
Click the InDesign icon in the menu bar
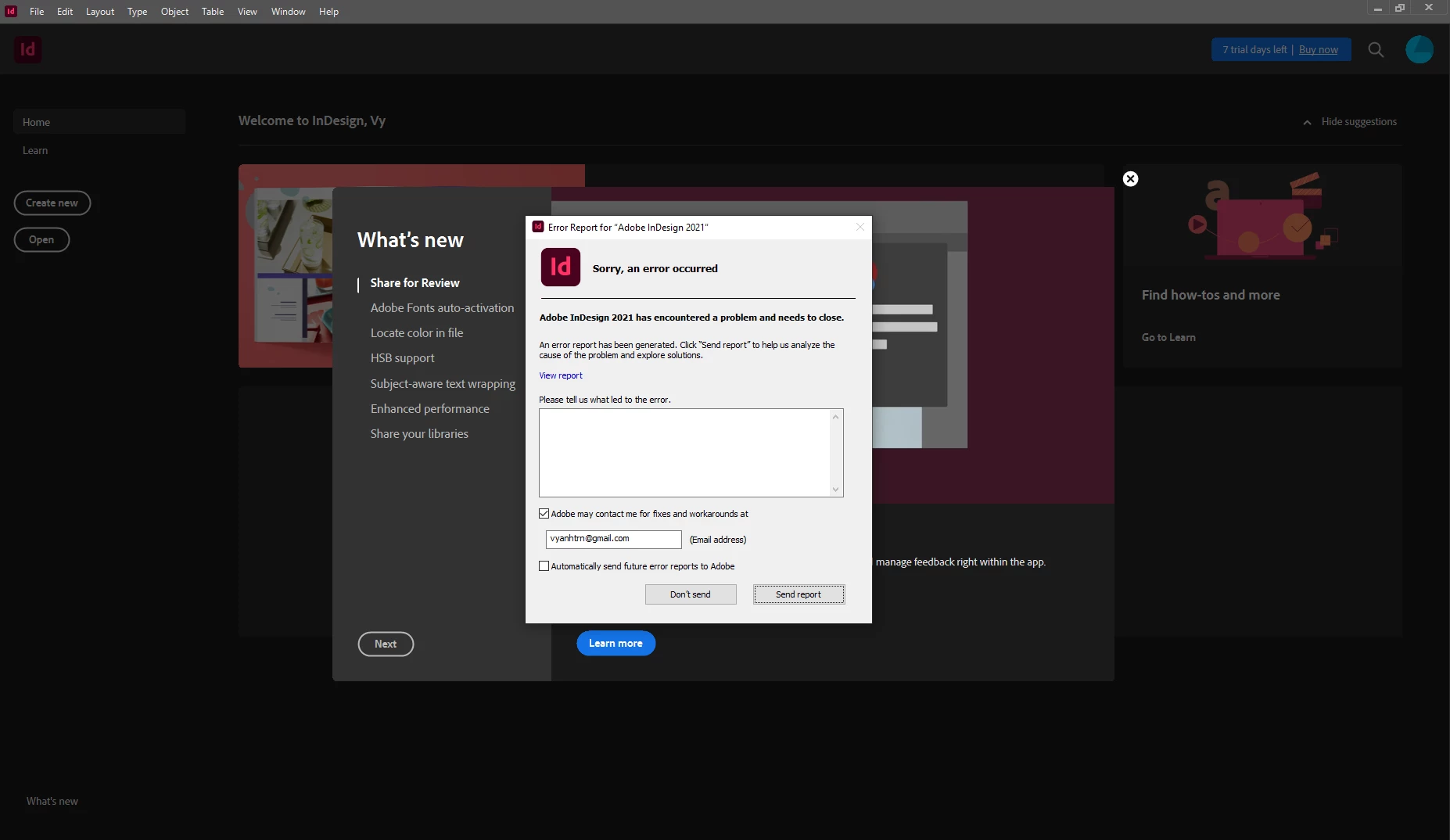click(11, 11)
